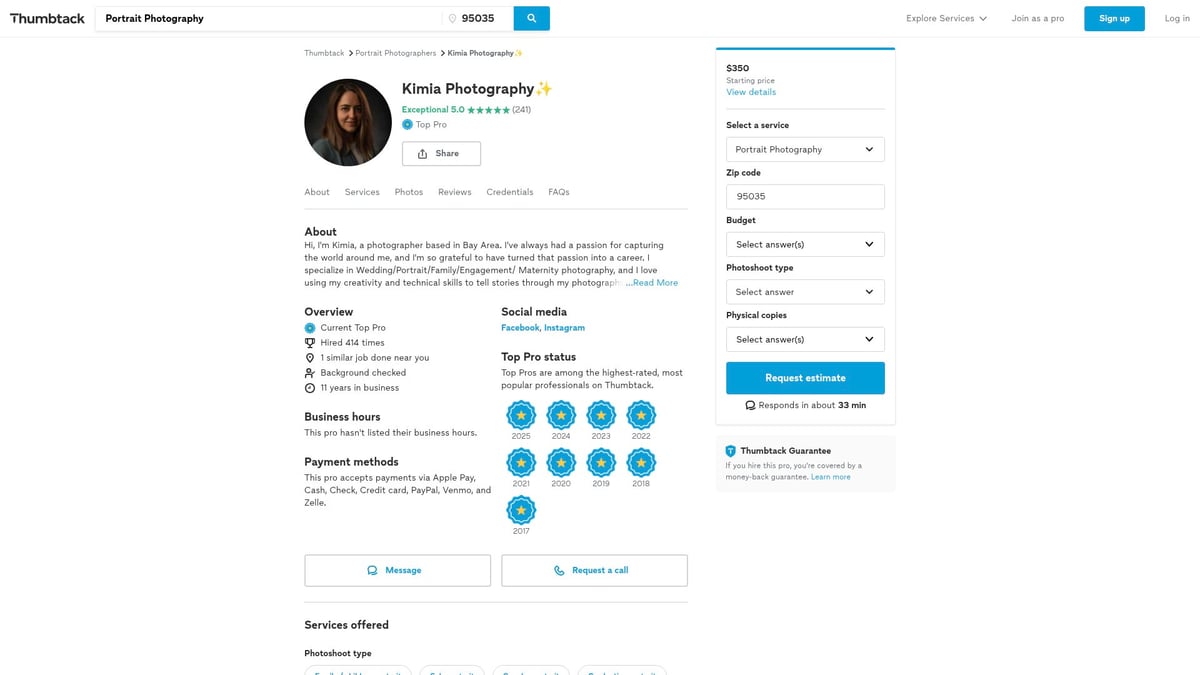This screenshot has width=1200, height=675.
Task: Click the Zip code input field
Action: [805, 196]
